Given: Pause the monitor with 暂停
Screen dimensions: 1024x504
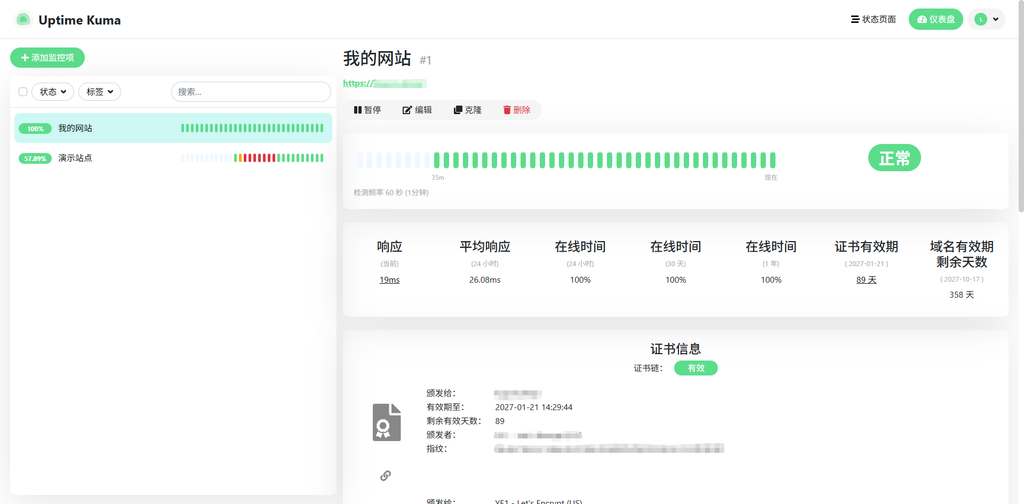Looking at the screenshot, I should (x=367, y=110).
